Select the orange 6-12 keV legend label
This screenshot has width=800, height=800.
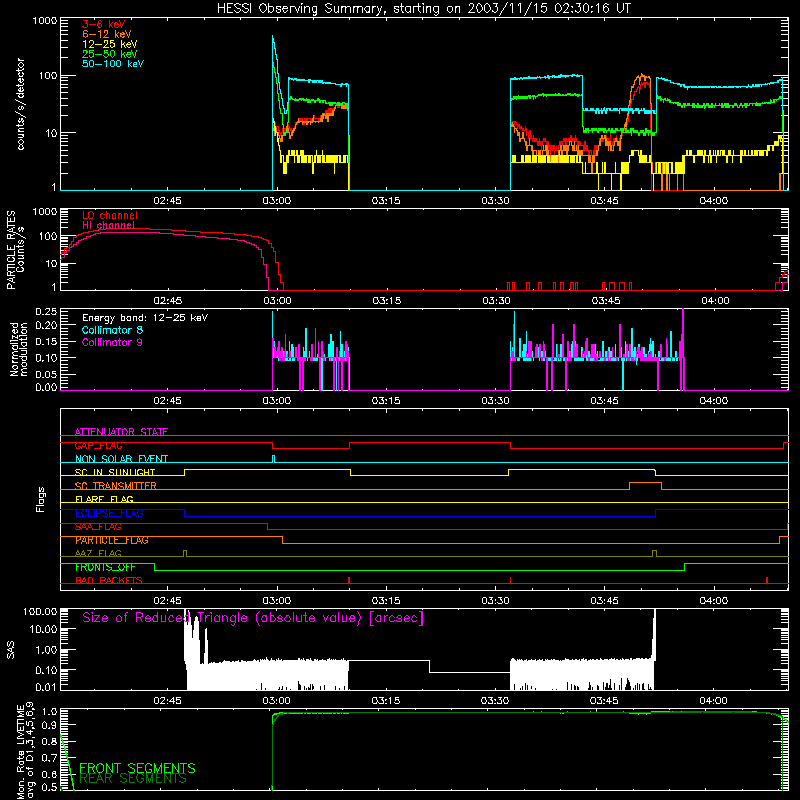coord(107,34)
